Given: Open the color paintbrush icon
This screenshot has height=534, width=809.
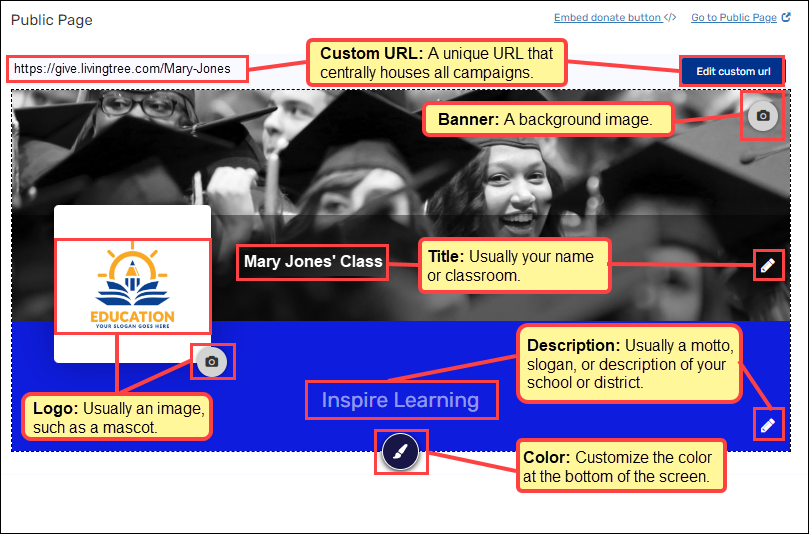Looking at the screenshot, I should coord(399,453).
